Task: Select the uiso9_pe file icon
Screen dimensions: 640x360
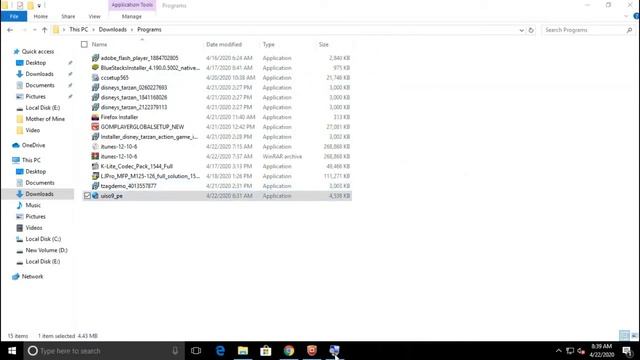Action: [95, 196]
